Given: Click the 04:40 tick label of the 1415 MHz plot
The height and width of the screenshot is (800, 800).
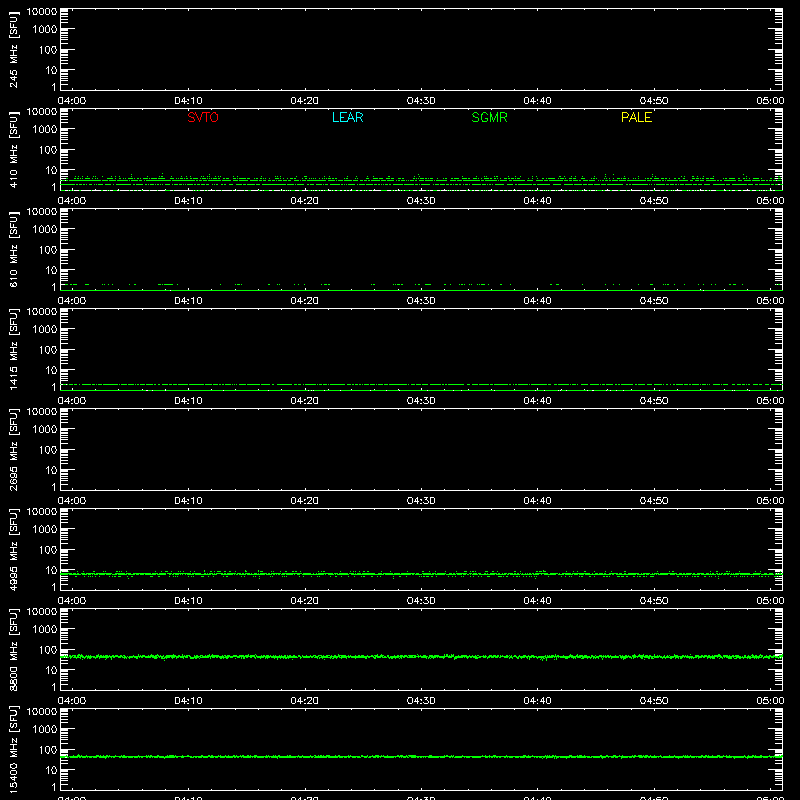Looking at the screenshot, I should (537, 401).
